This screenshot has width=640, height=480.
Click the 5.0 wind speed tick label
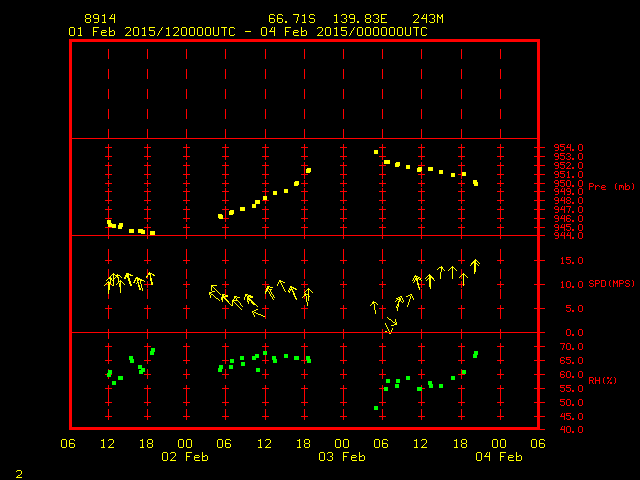[574, 309]
